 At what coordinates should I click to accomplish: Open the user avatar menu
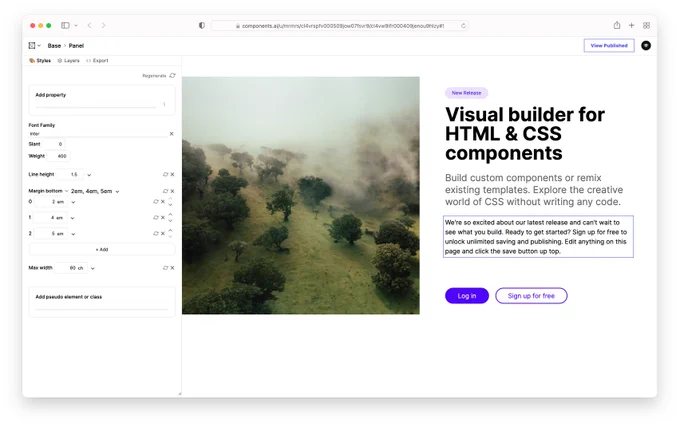pyautogui.click(x=646, y=46)
